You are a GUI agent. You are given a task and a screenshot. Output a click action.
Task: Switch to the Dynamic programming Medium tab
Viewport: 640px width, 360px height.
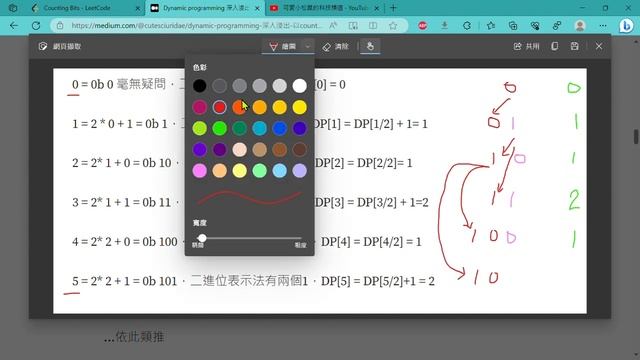click(205, 8)
